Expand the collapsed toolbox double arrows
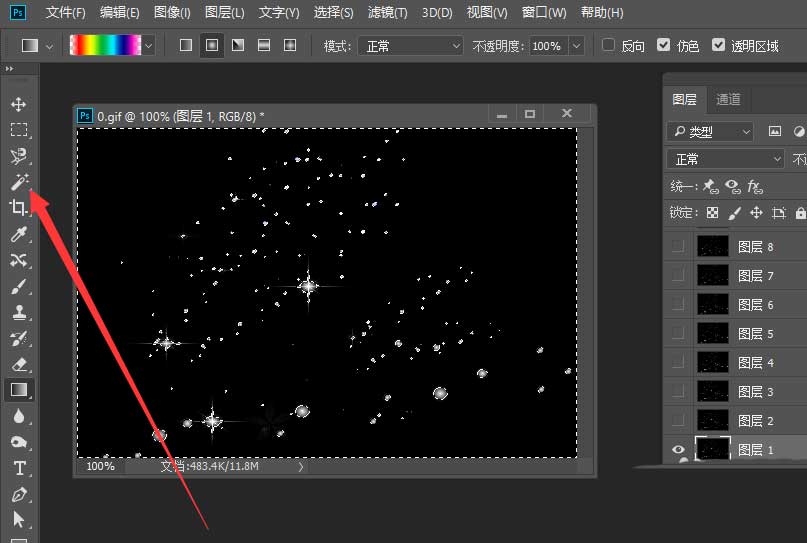The image size is (807, 543). [9, 68]
